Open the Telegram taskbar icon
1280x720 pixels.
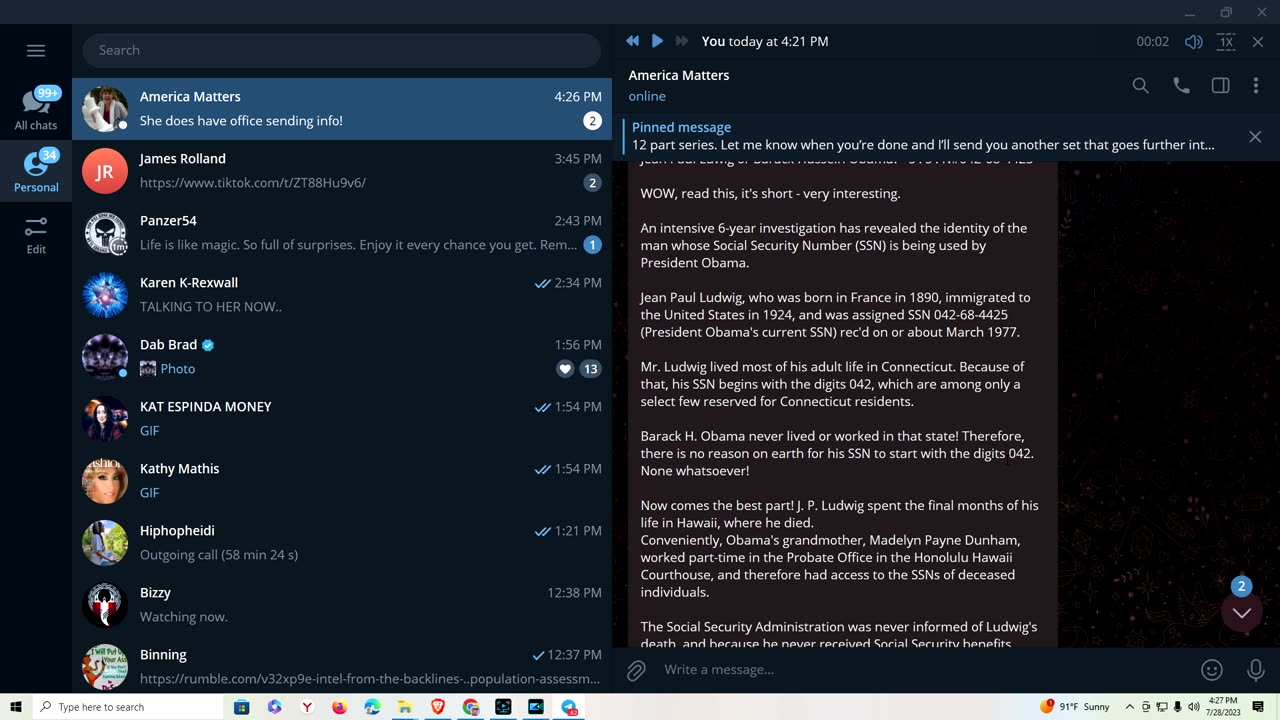click(x=569, y=707)
